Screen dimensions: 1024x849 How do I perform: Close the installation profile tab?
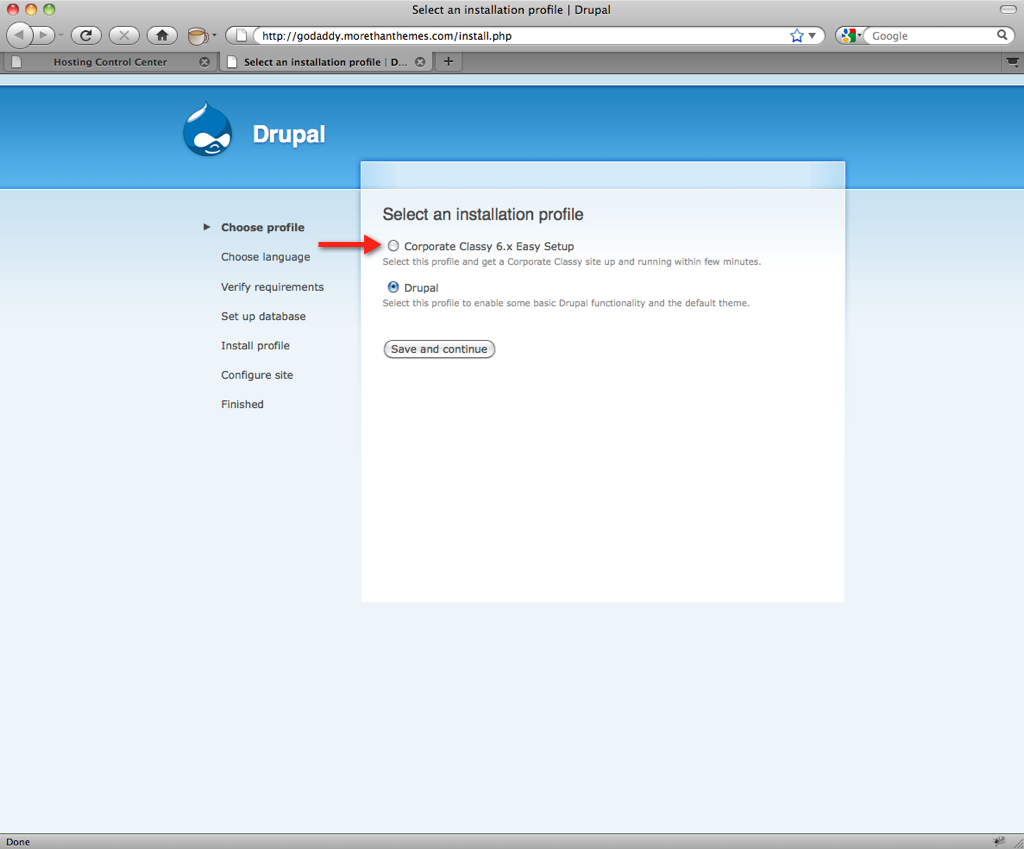[421, 62]
